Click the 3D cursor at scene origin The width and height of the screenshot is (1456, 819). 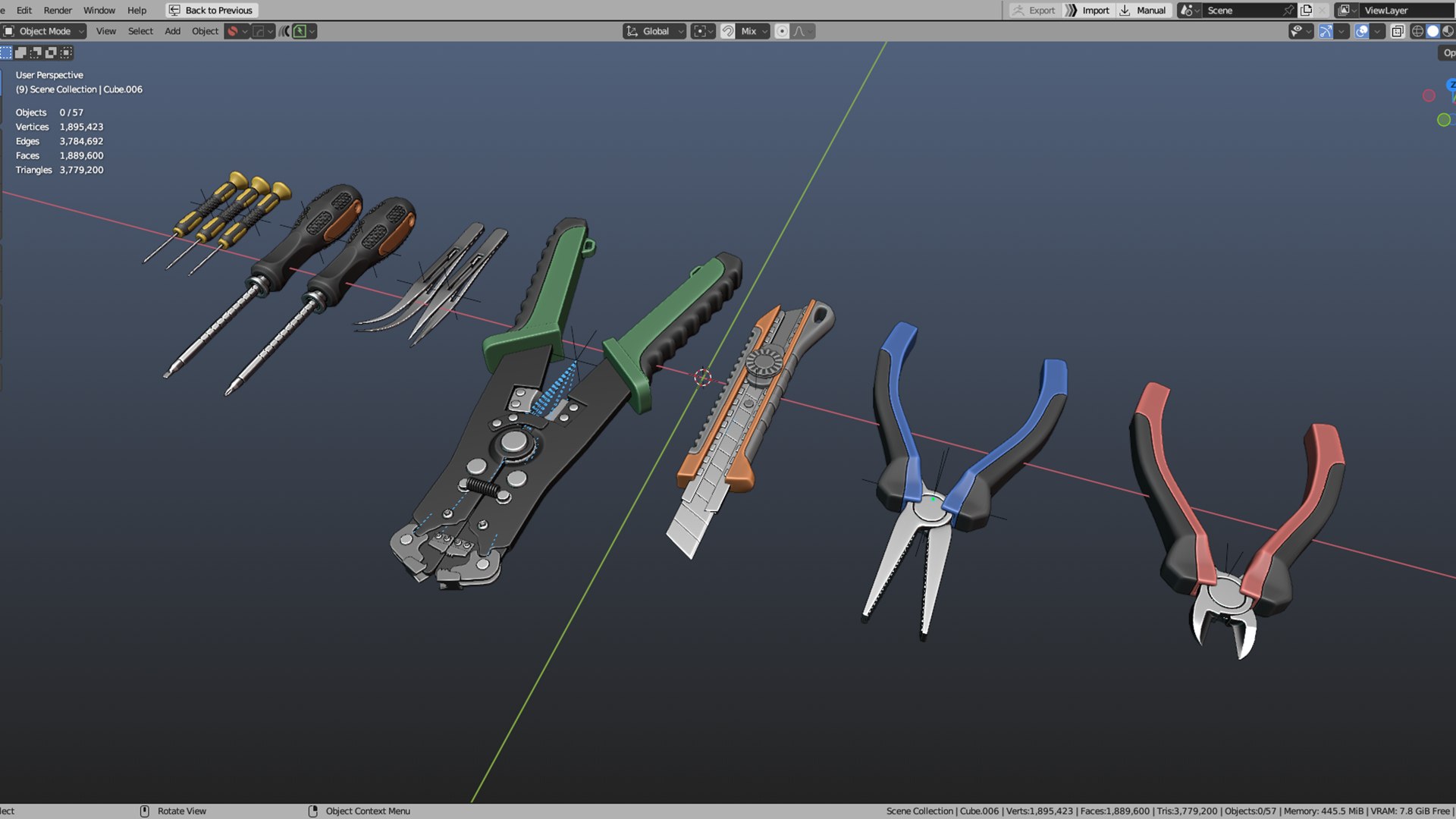tap(703, 377)
